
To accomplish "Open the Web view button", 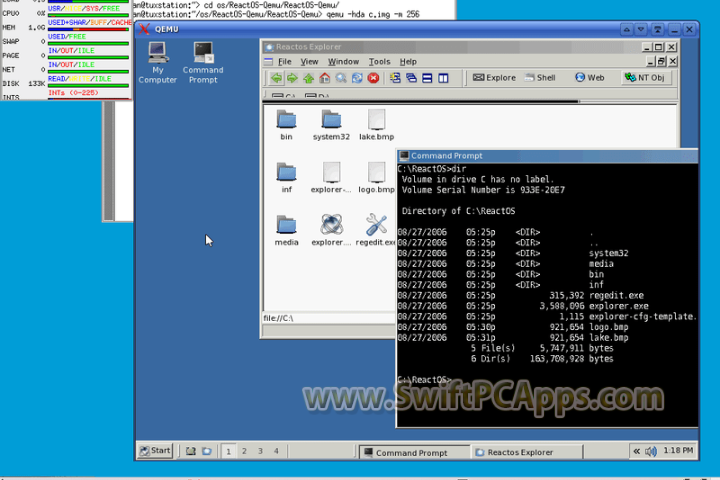I will (x=590, y=78).
